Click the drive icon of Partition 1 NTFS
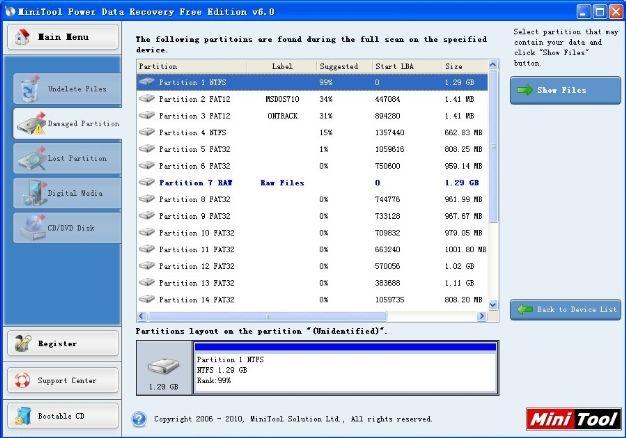This screenshot has height=438, width=626. coord(147,82)
